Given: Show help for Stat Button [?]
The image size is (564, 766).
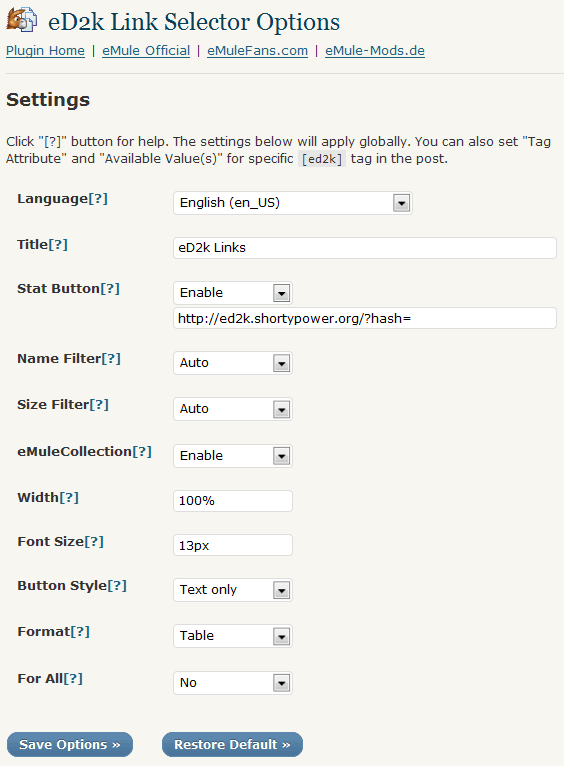Looking at the screenshot, I should click(110, 289).
